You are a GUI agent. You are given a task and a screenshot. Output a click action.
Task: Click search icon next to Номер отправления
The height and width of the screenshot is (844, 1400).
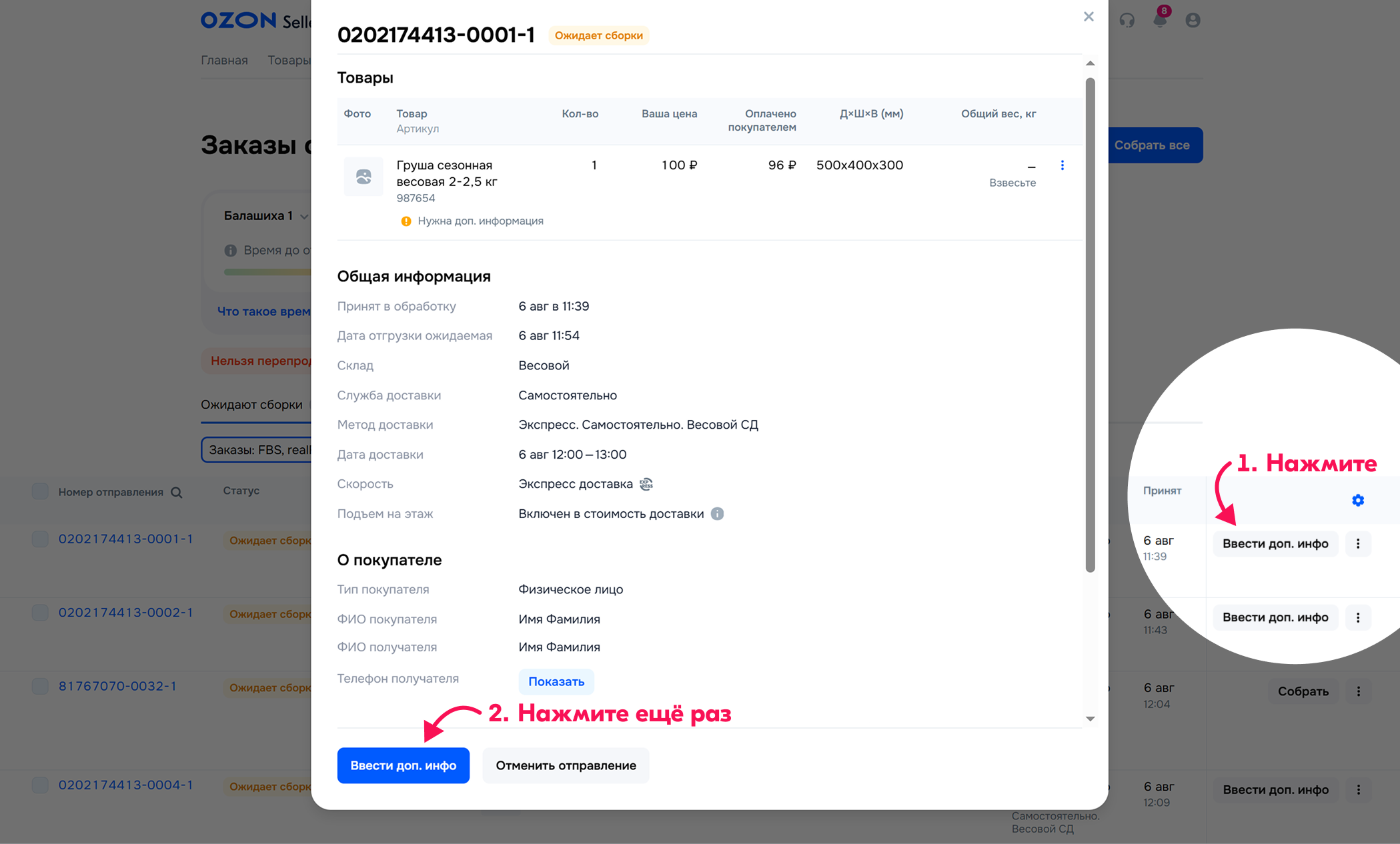[x=177, y=493]
